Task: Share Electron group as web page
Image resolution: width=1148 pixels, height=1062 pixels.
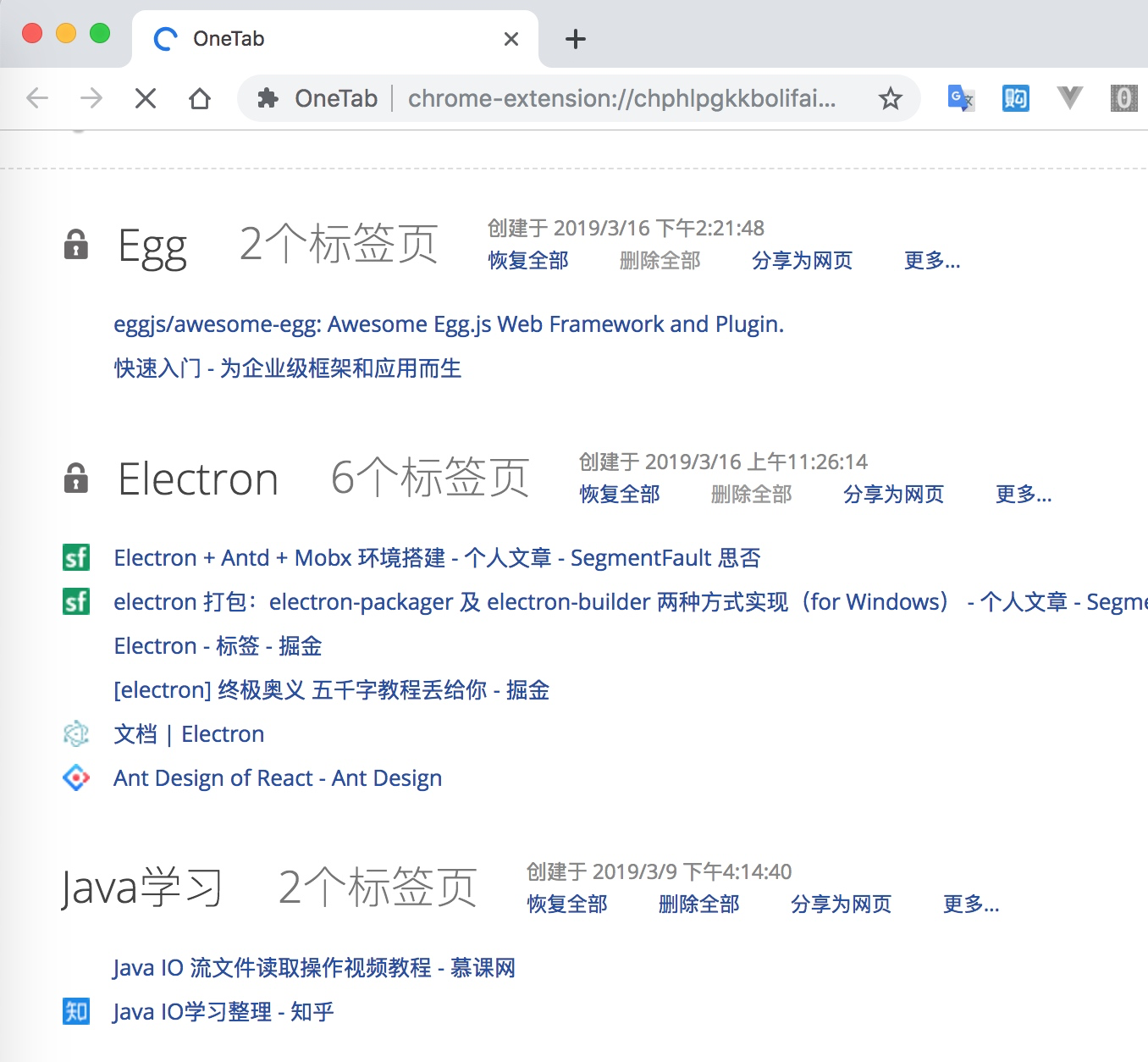Action: (894, 494)
